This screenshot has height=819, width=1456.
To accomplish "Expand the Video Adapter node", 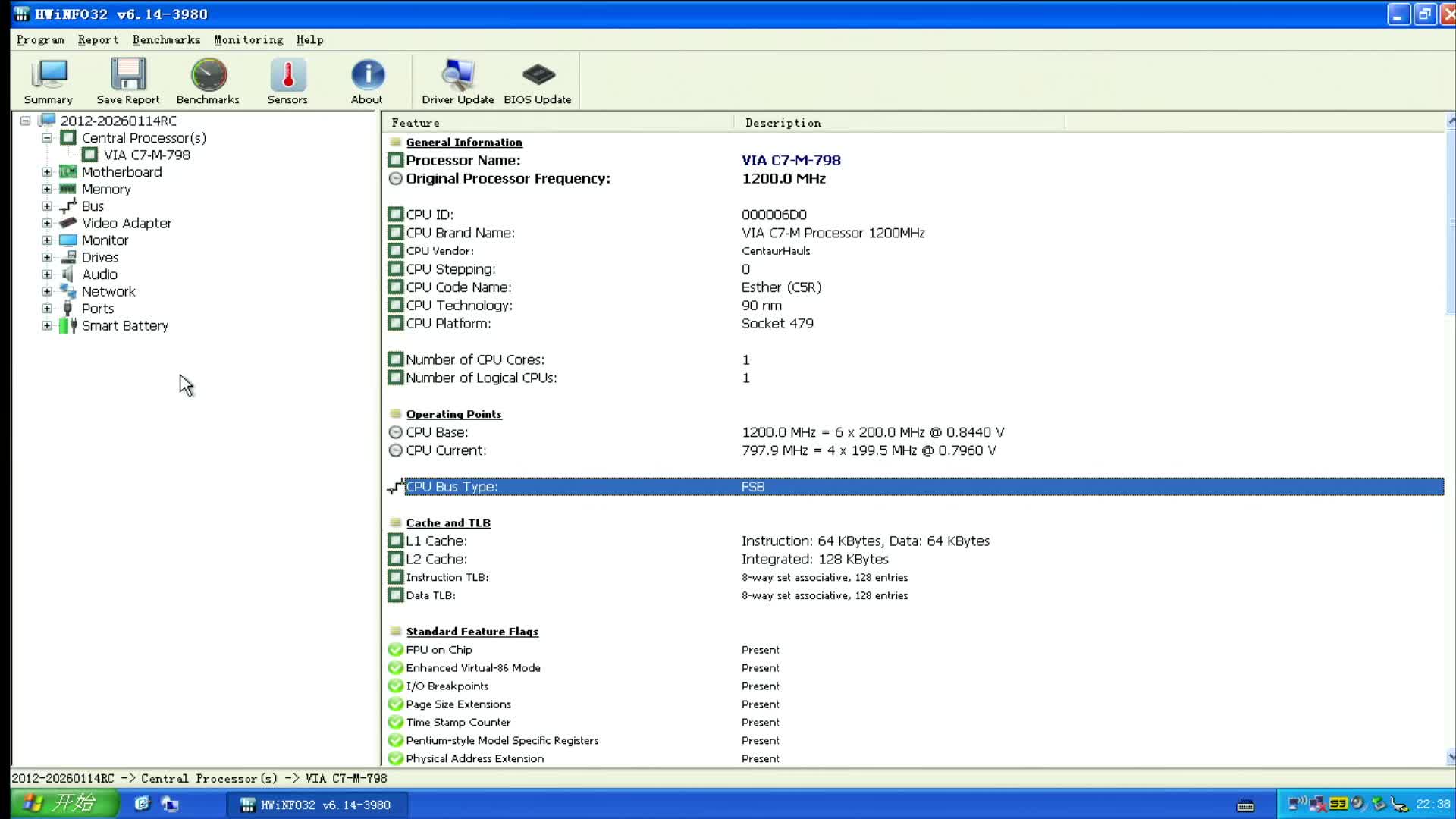I will [47, 224].
